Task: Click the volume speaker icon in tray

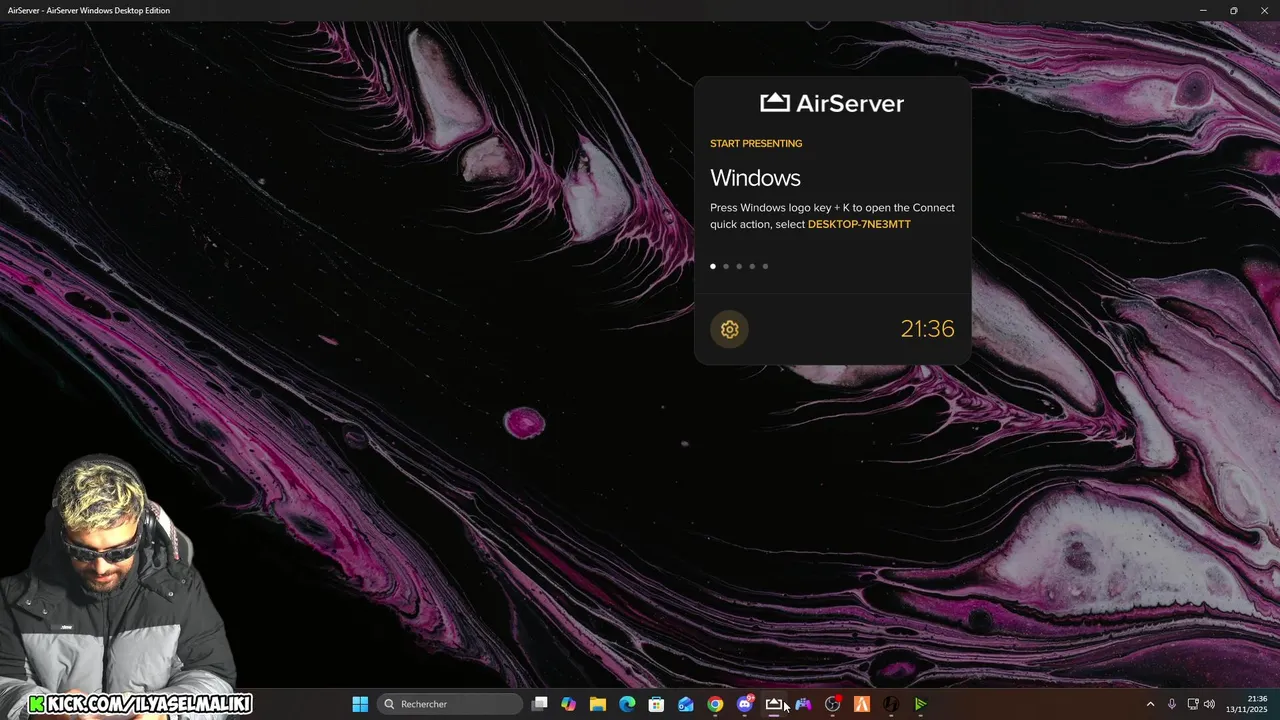Action: pyautogui.click(x=1210, y=704)
